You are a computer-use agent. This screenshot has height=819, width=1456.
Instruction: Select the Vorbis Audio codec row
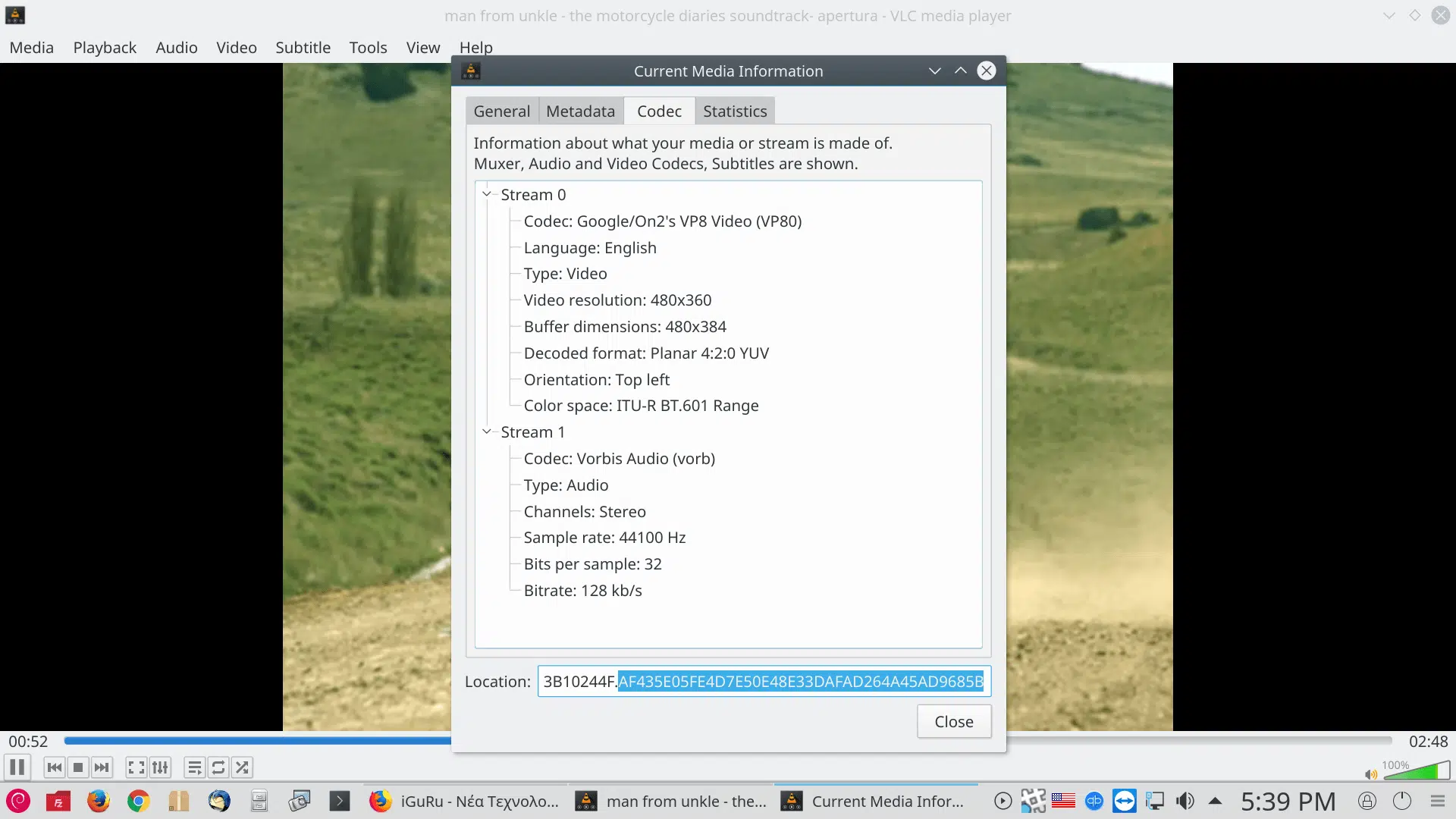[x=619, y=459]
